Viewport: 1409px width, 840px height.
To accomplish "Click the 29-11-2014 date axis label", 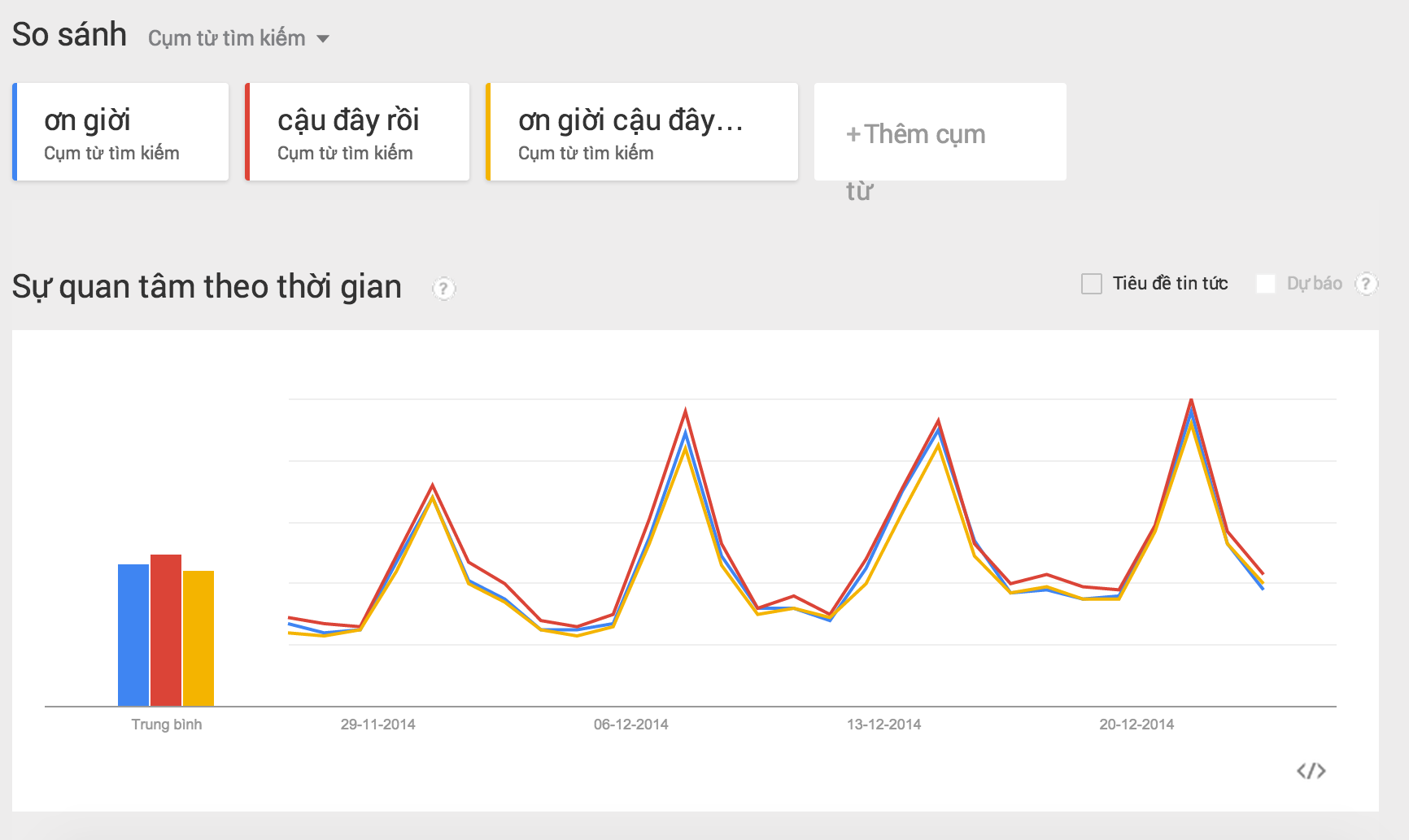I will tap(377, 725).
